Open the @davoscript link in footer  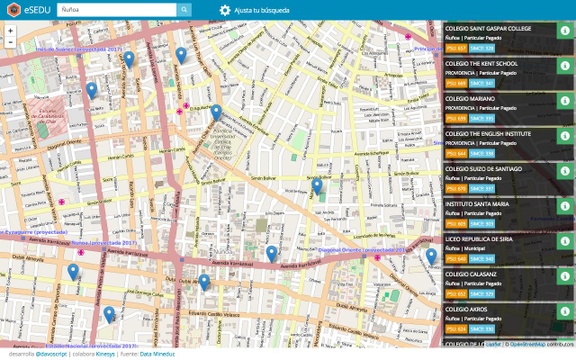pos(51,354)
